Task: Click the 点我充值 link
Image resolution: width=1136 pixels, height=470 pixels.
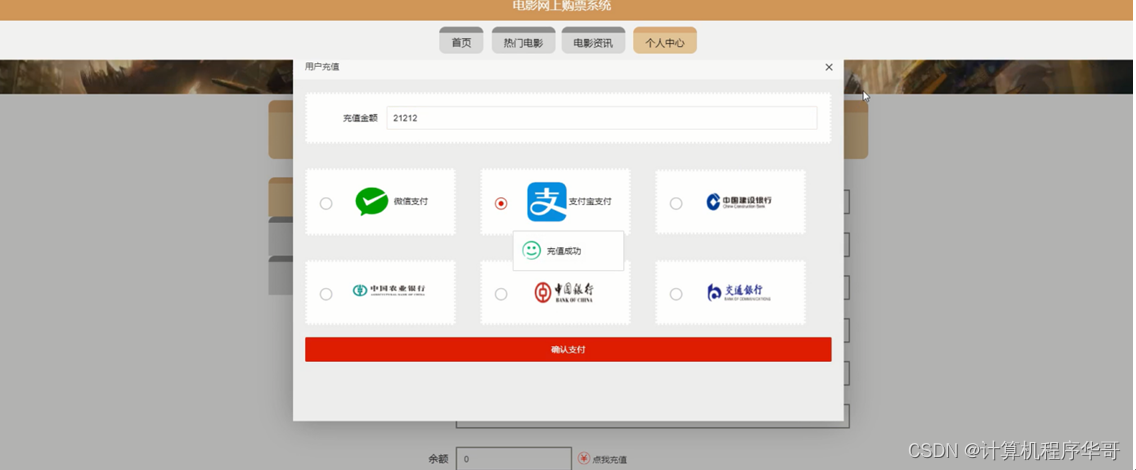Action: (610, 459)
